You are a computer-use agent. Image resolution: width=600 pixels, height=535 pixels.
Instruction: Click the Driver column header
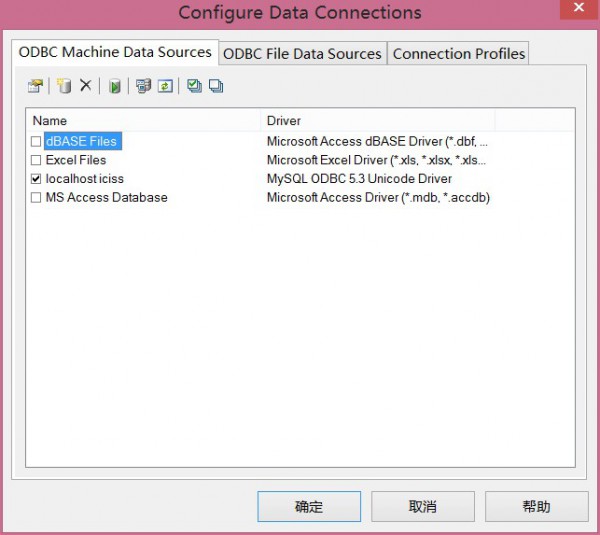pos(378,121)
